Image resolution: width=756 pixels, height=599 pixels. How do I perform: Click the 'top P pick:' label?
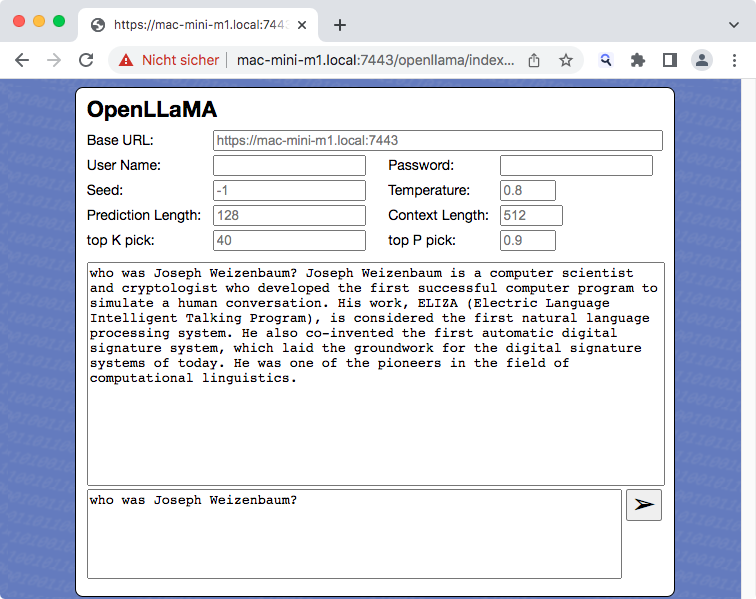pyautogui.click(x=422, y=241)
